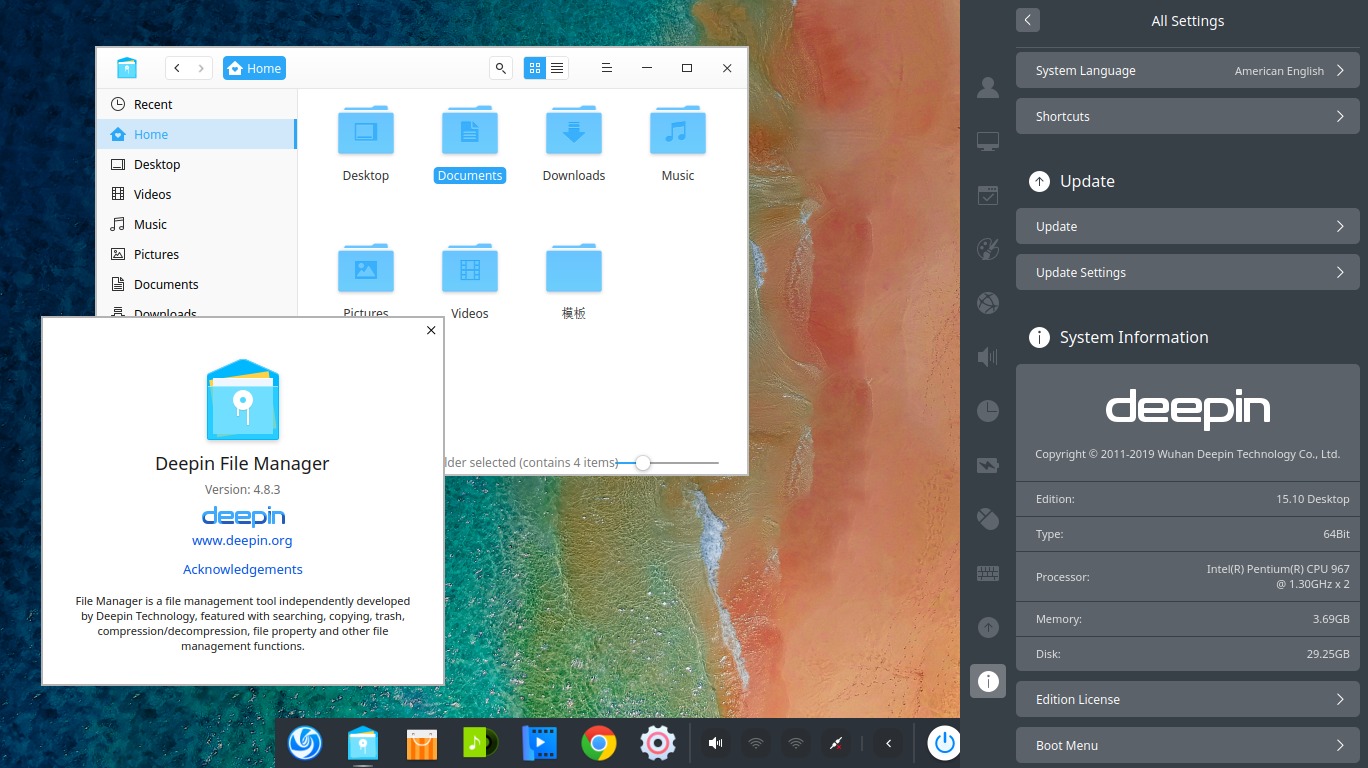
Task: Open Time and Date clock icon
Action: tap(988, 411)
